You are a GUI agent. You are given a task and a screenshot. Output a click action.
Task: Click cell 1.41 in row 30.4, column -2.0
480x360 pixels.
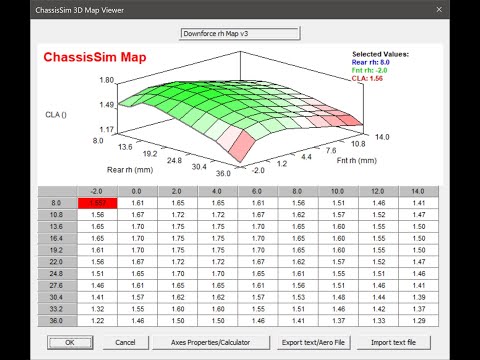(x=98, y=297)
